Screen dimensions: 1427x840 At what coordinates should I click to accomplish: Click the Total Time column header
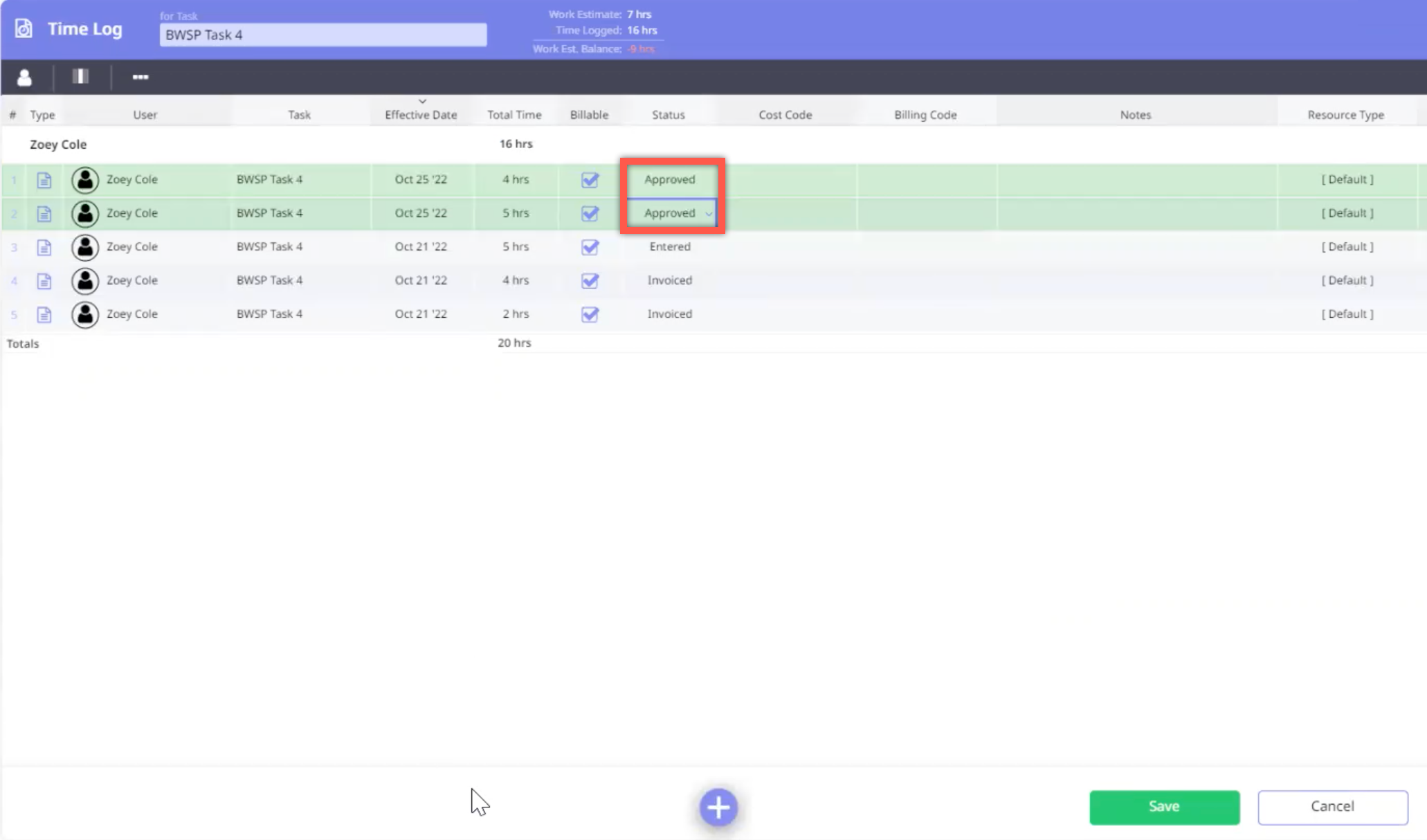(x=514, y=115)
